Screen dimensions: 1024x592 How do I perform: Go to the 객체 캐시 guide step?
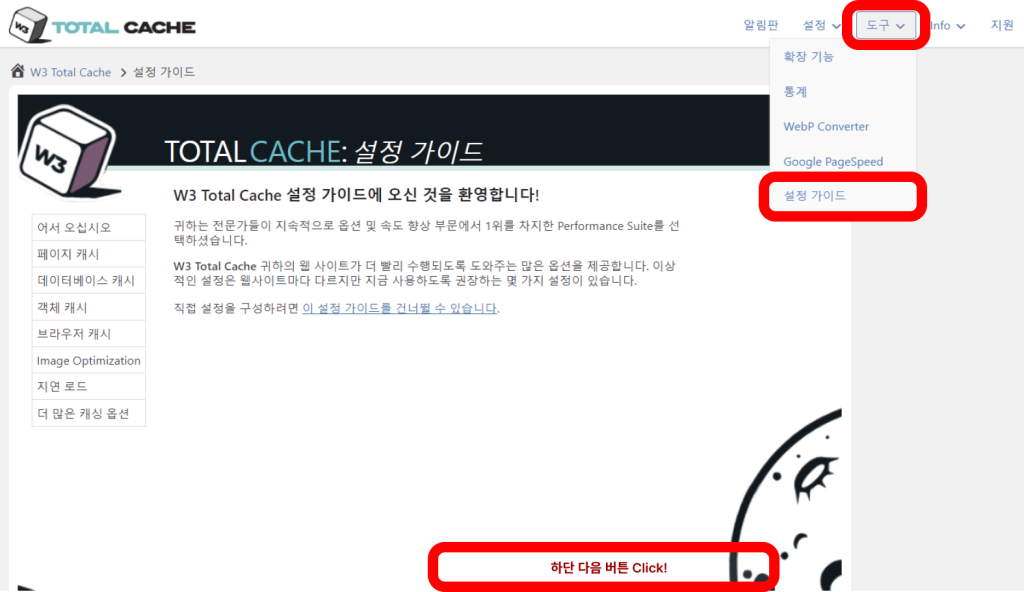click(x=89, y=307)
